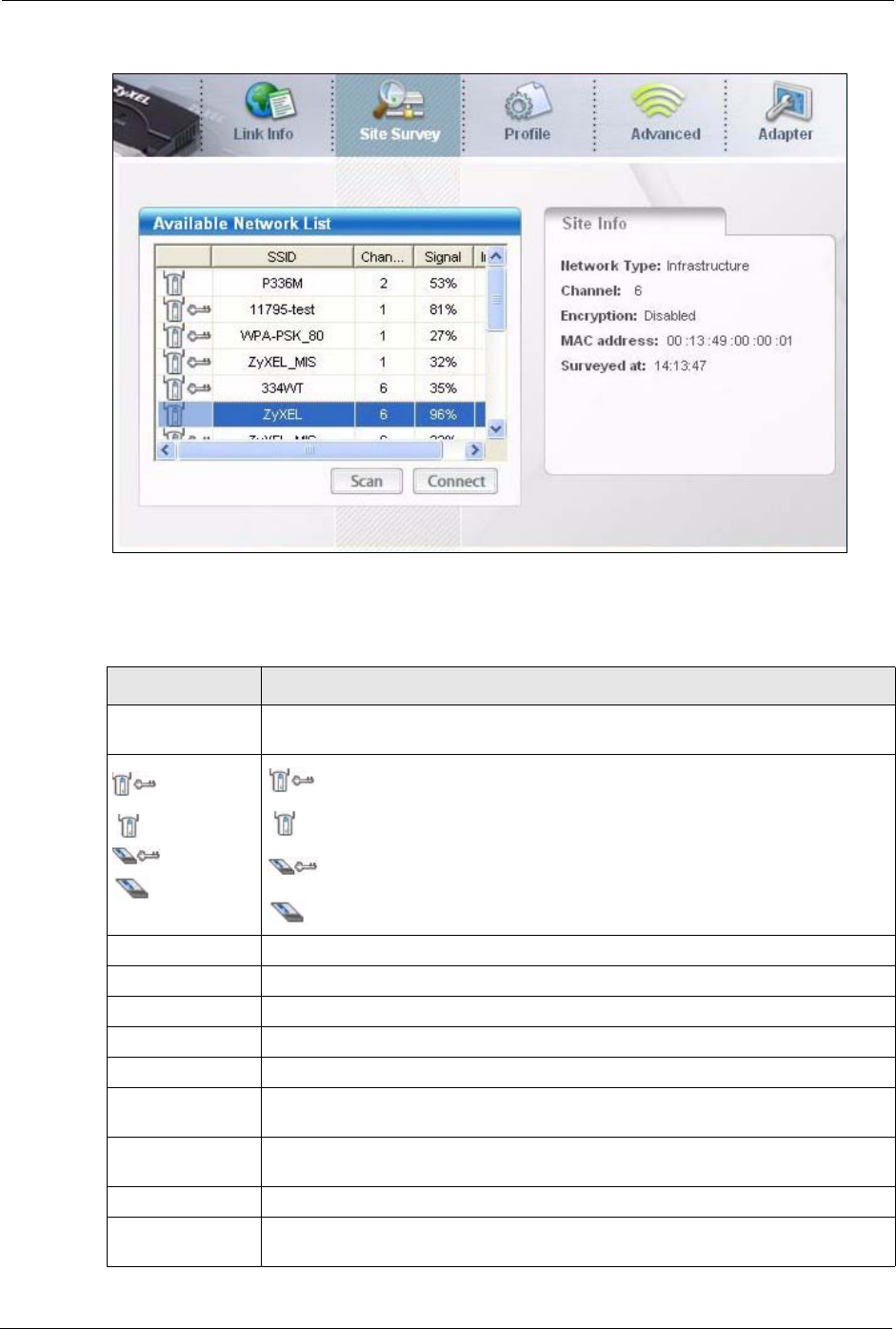Click the network list scroll down arrow
The height and width of the screenshot is (1329, 896).
496,429
